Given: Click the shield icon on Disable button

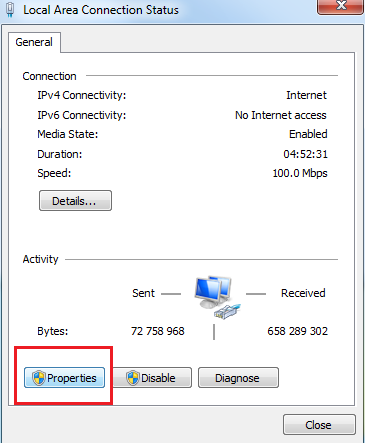Looking at the screenshot, I should click(x=133, y=378).
